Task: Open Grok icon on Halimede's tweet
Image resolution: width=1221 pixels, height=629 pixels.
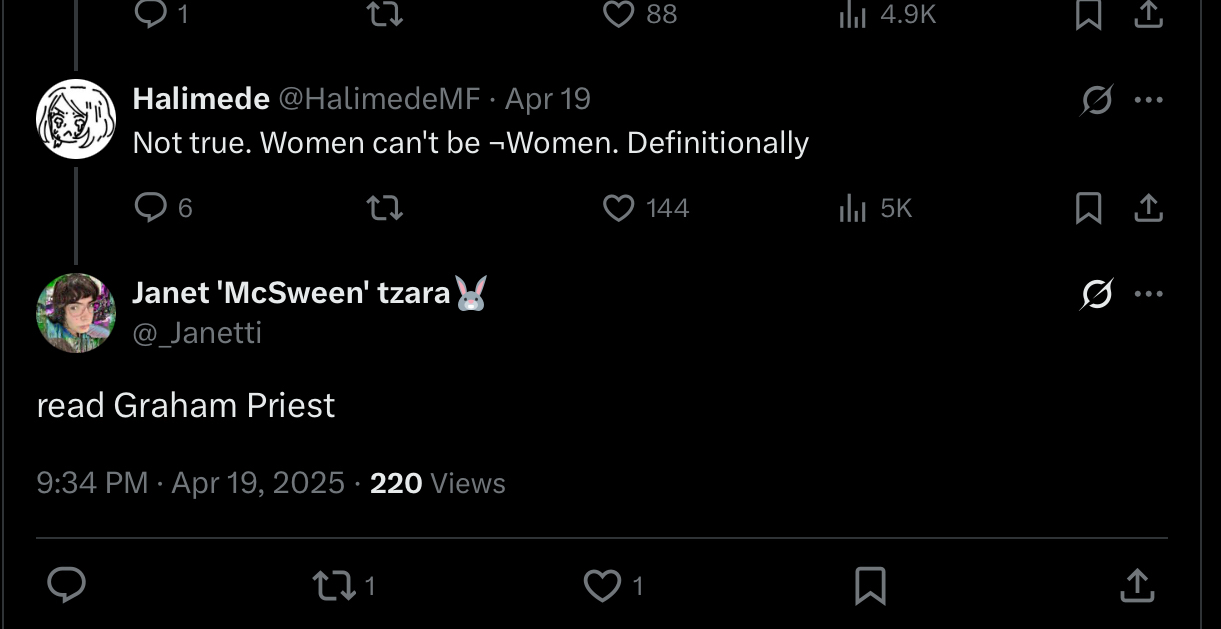Action: click(x=1097, y=100)
